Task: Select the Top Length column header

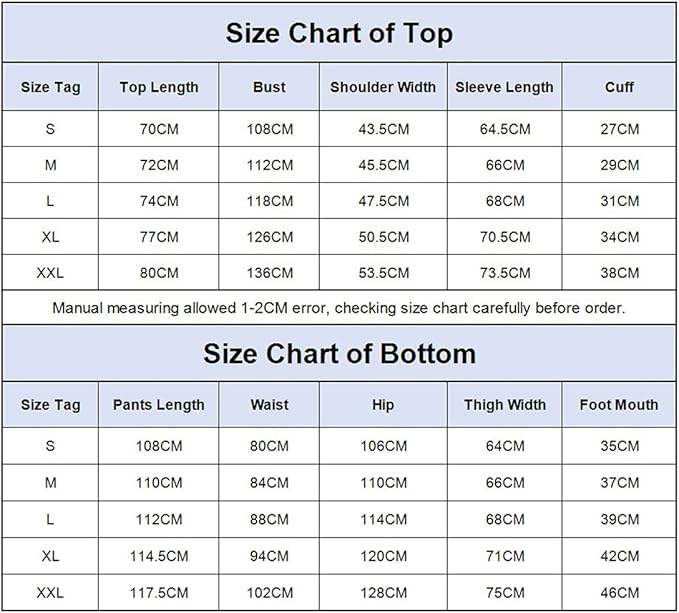Action: (159, 87)
